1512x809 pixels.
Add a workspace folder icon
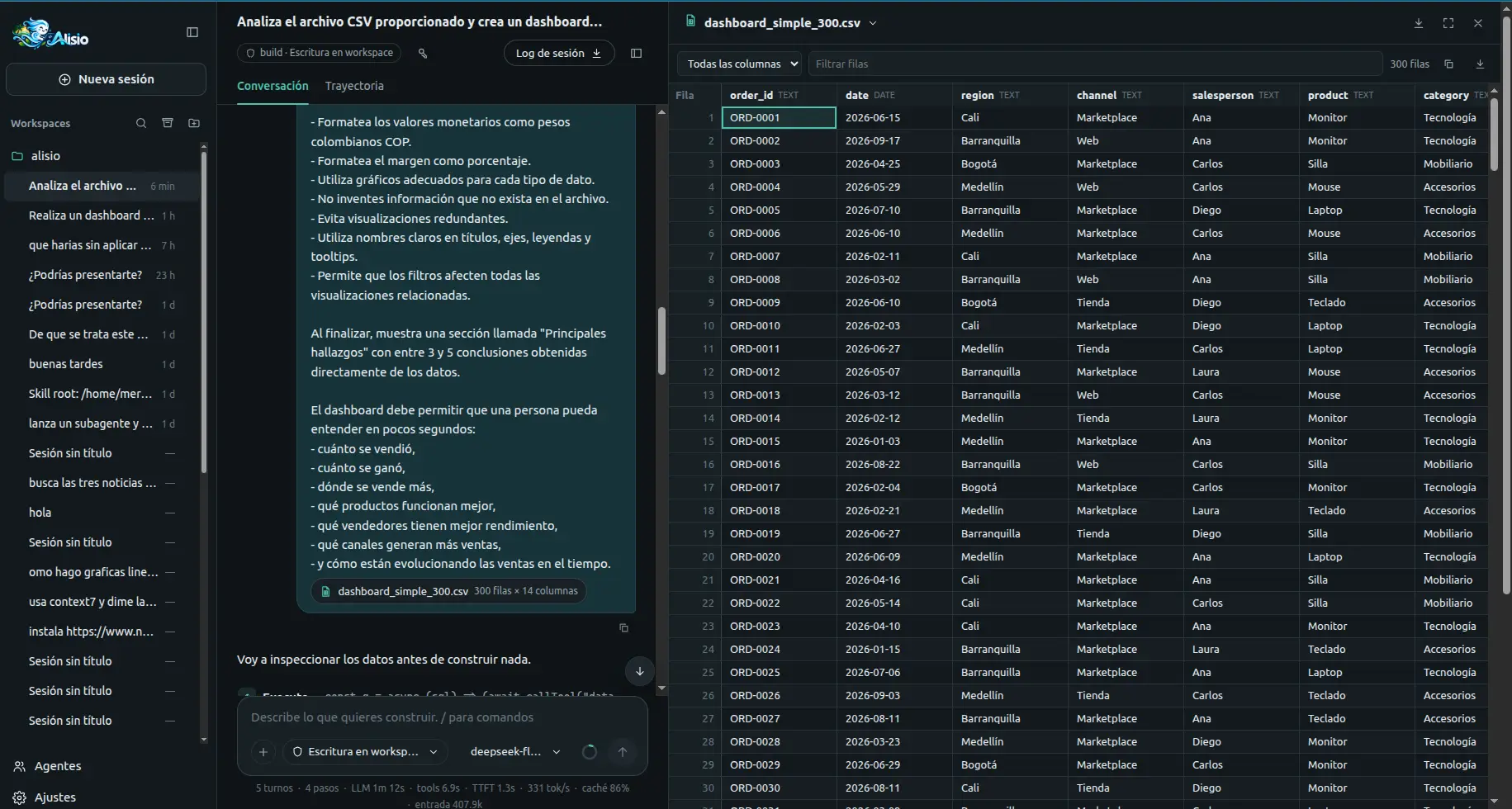click(x=194, y=123)
